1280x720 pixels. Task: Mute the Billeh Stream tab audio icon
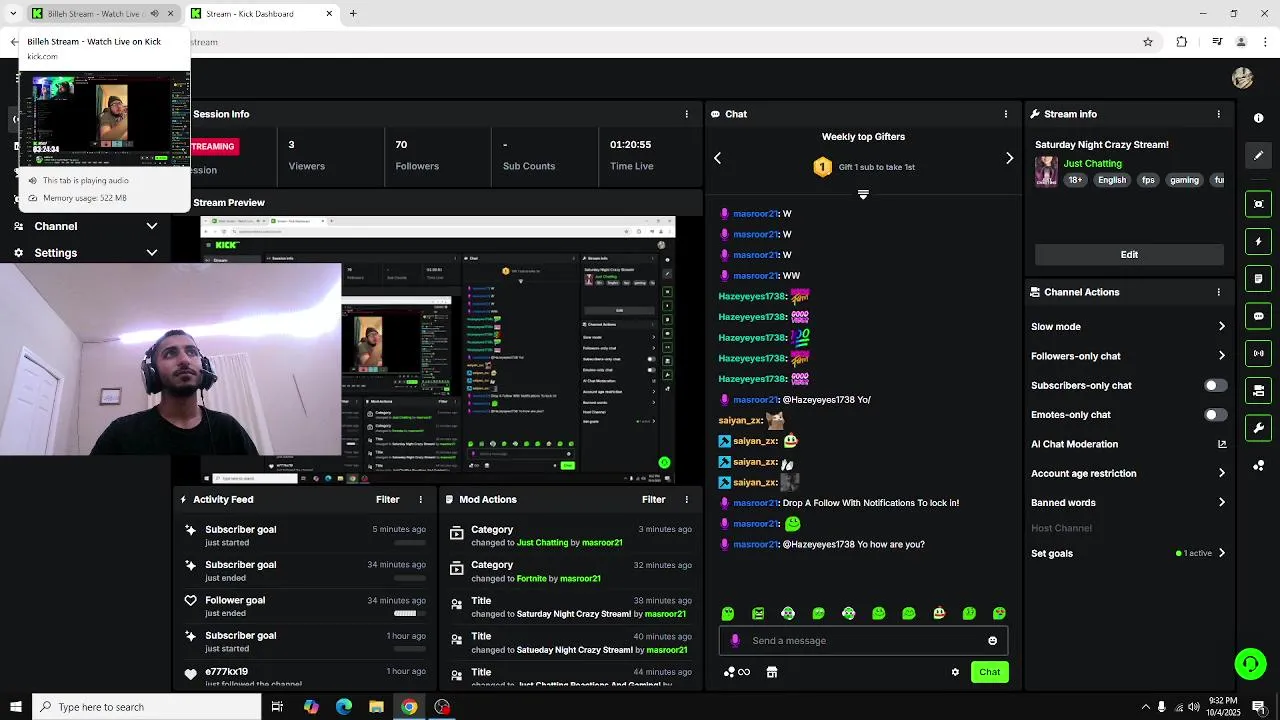[154, 14]
